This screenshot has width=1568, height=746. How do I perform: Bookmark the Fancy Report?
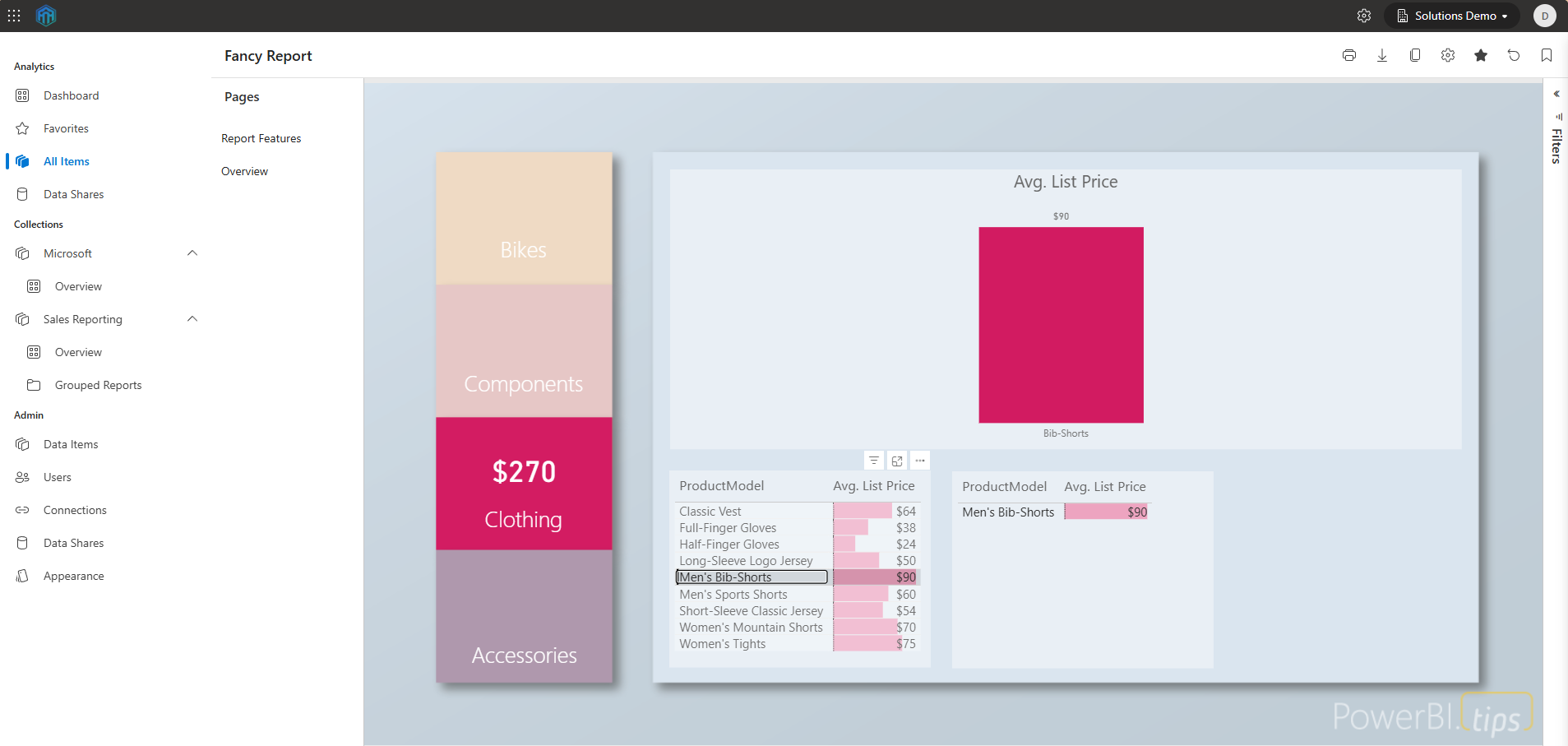[x=1546, y=55]
